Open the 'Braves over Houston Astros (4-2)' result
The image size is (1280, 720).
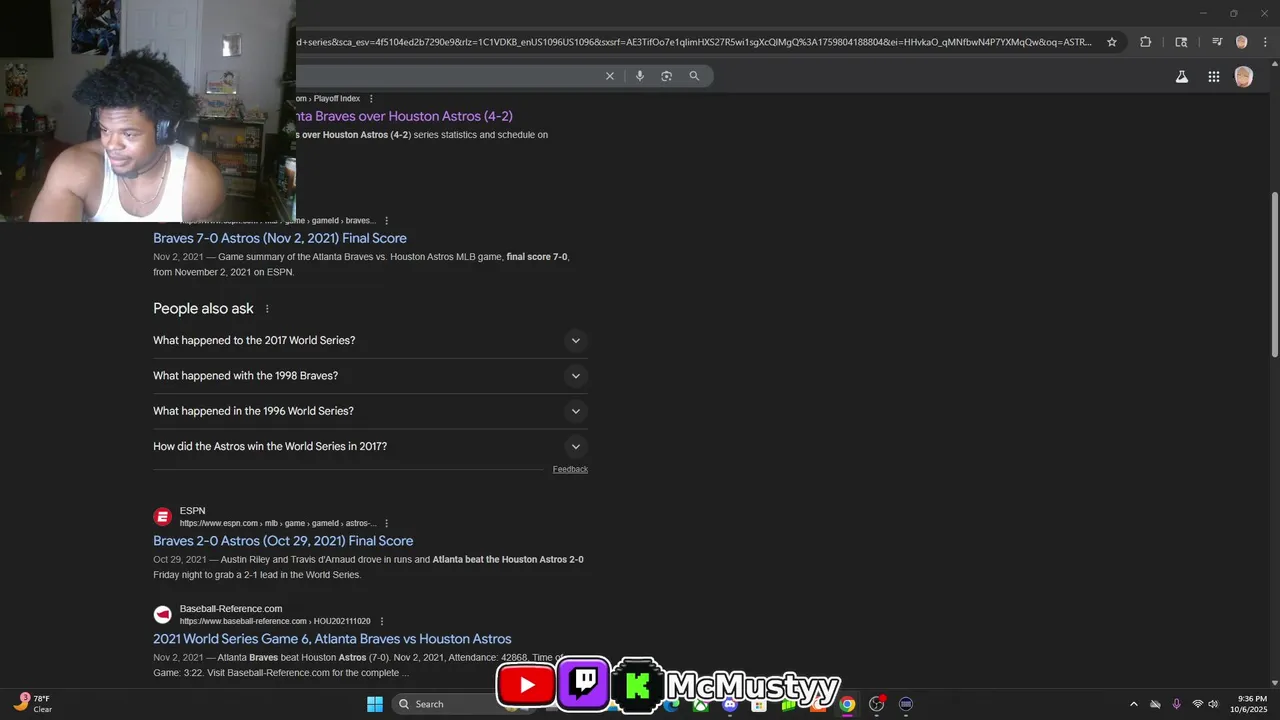(x=404, y=116)
